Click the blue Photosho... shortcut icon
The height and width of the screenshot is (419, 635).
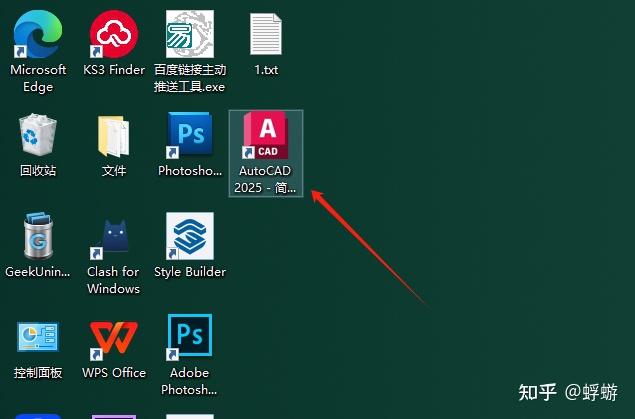190,135
